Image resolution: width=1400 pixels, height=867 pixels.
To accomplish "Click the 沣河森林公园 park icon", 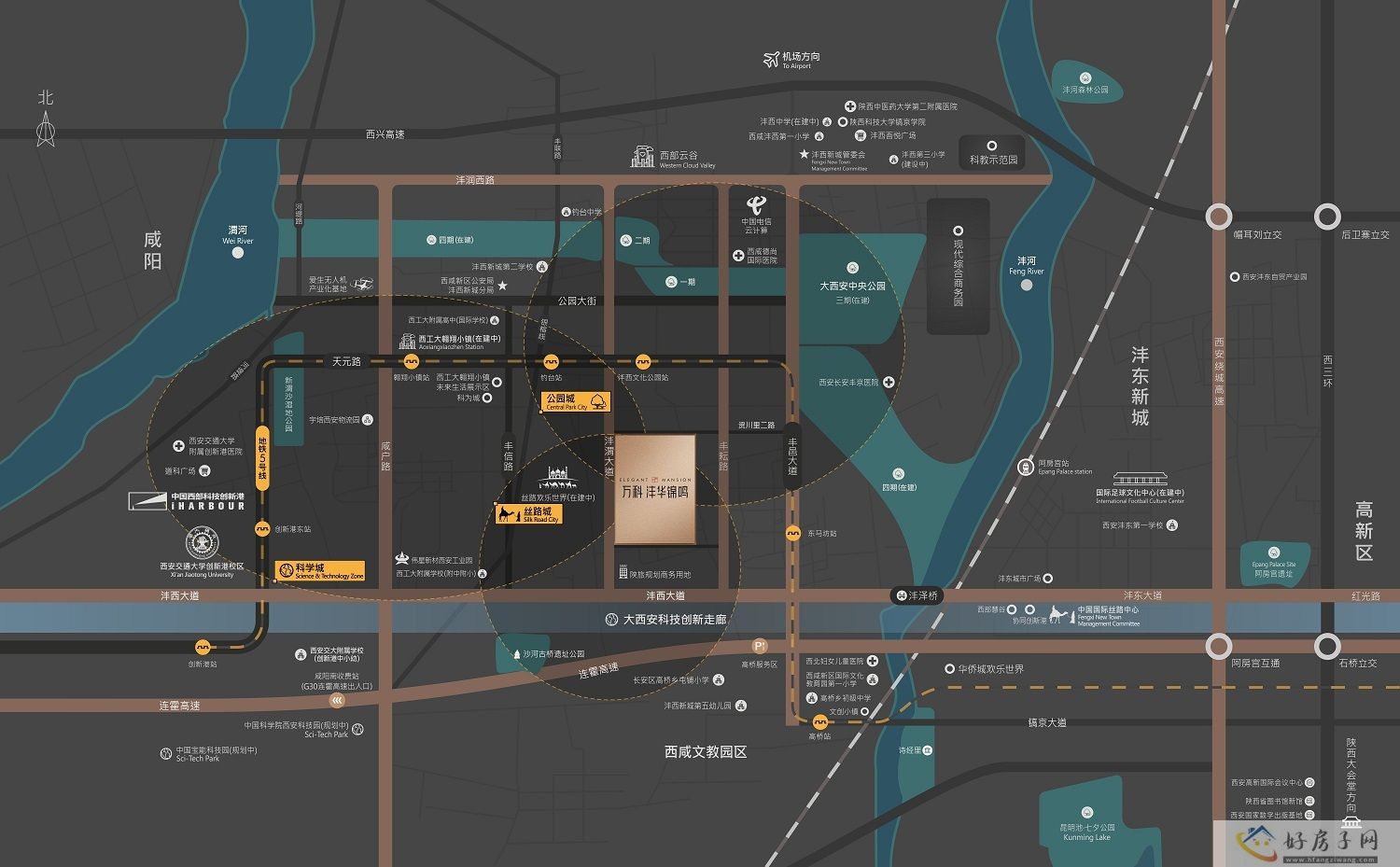I will click(1085, 78).
